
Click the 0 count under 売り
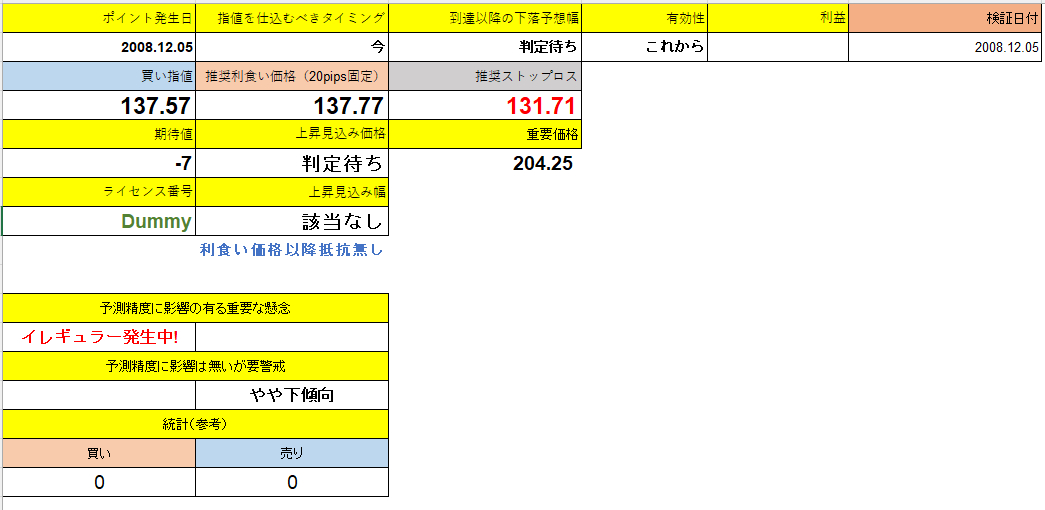(293, 482)
